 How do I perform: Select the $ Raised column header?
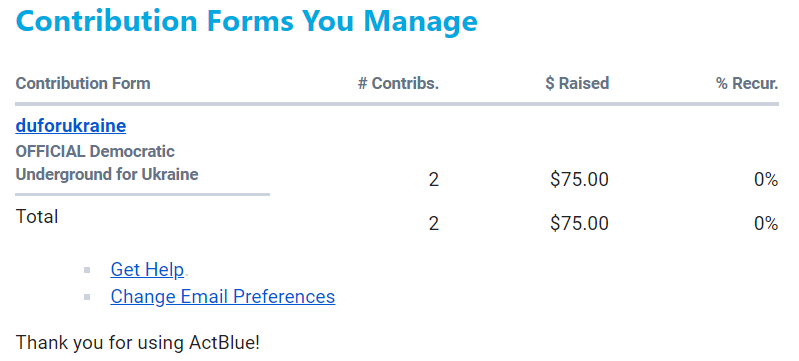(x=577, y=83)
